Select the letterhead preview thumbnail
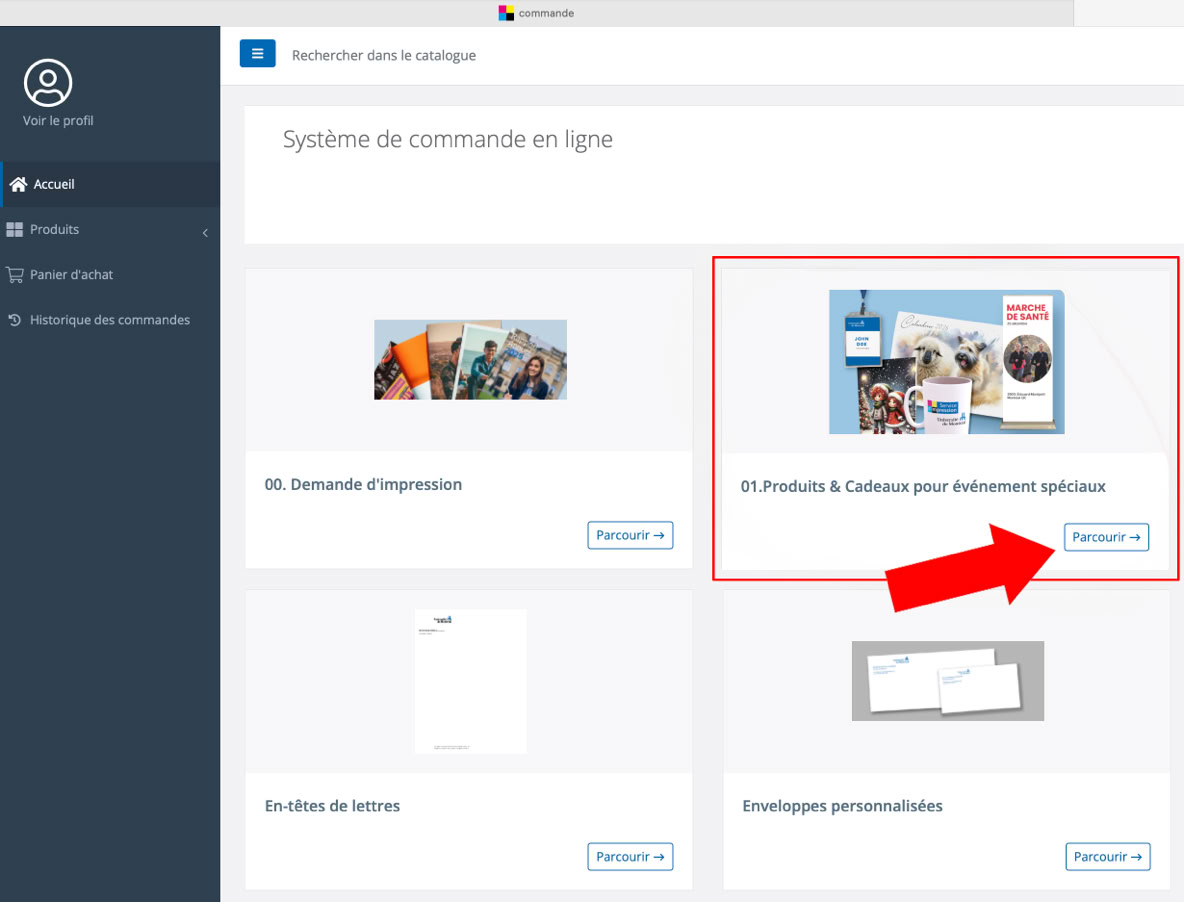The image size is (1184, 902). [470, 681]
